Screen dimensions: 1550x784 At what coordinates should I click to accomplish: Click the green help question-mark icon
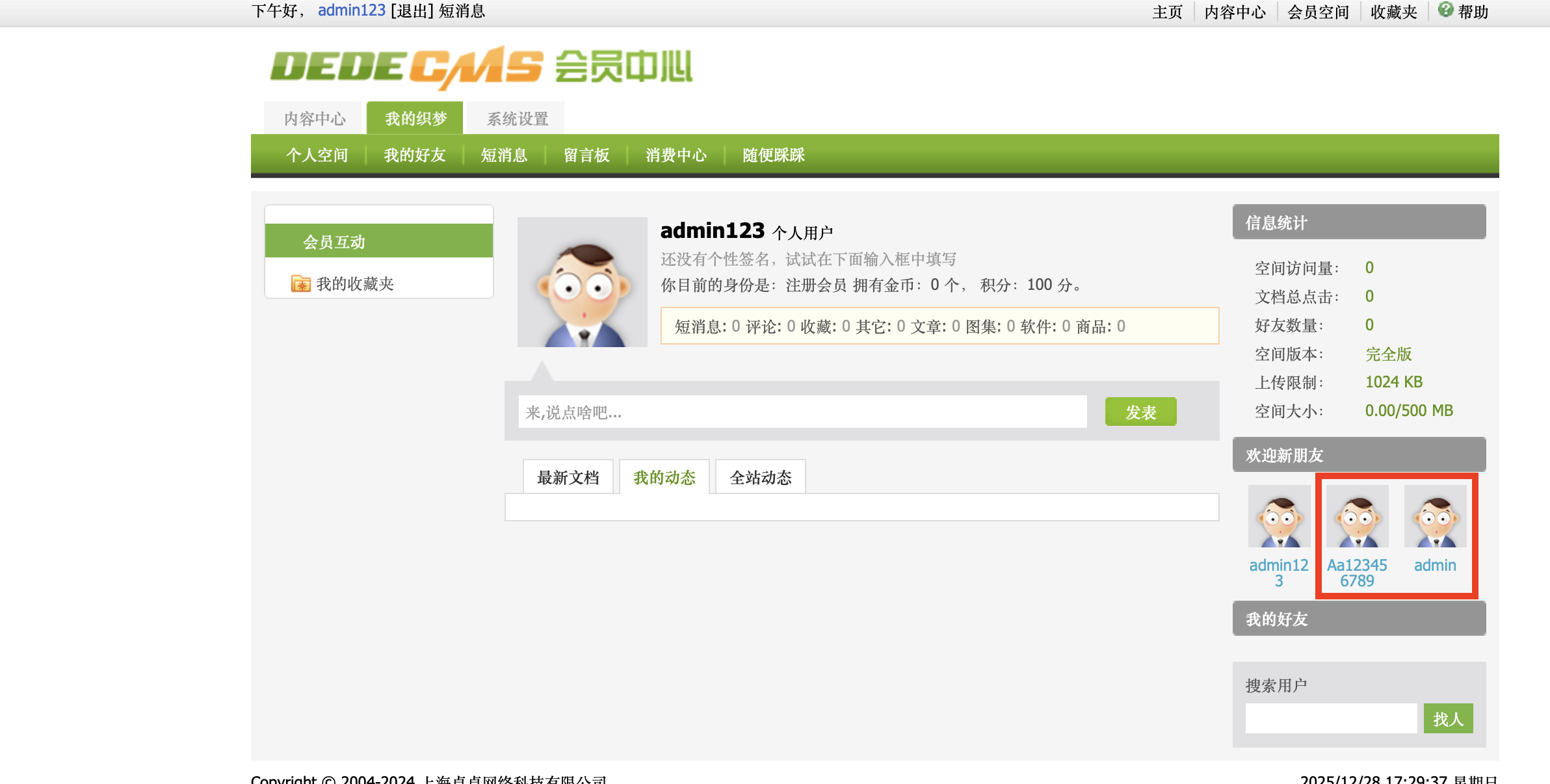pos(1445,10)
